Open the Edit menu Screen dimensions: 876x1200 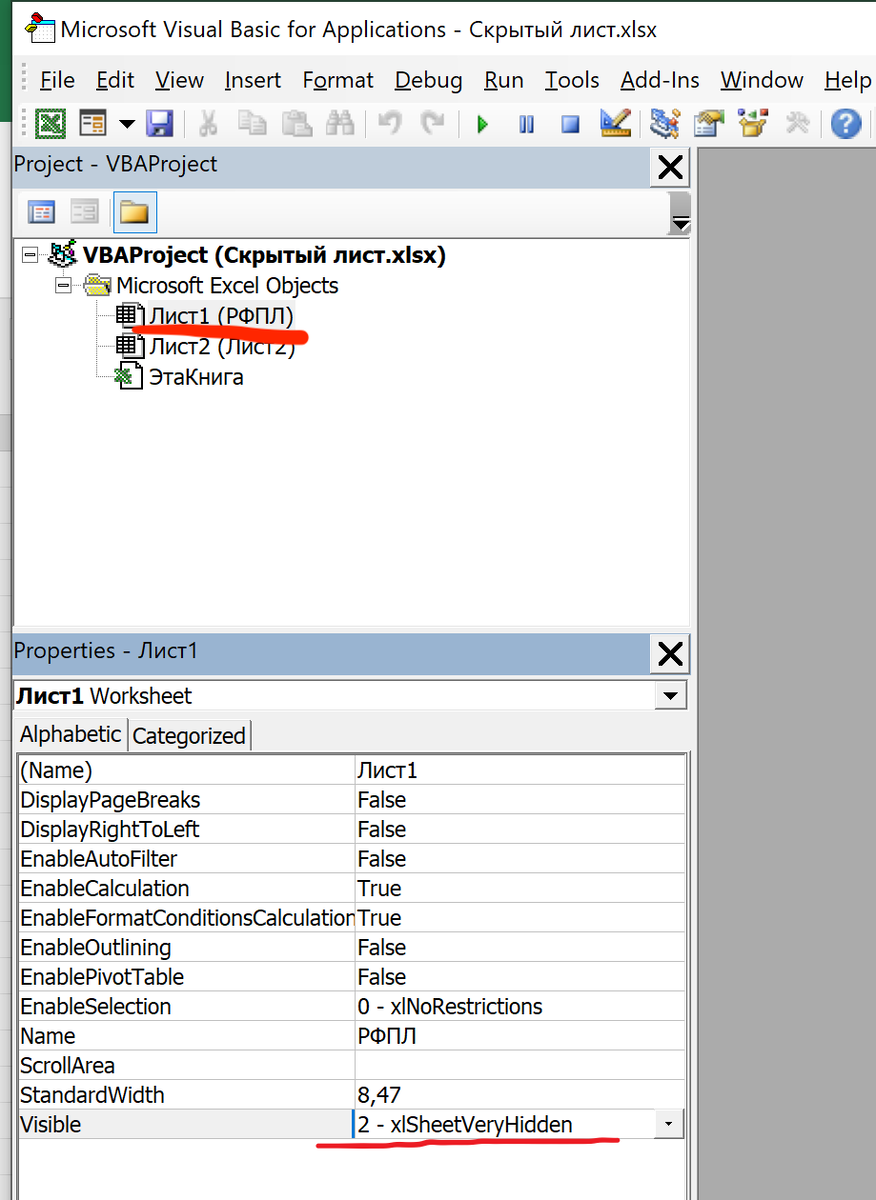pos(115,80)
